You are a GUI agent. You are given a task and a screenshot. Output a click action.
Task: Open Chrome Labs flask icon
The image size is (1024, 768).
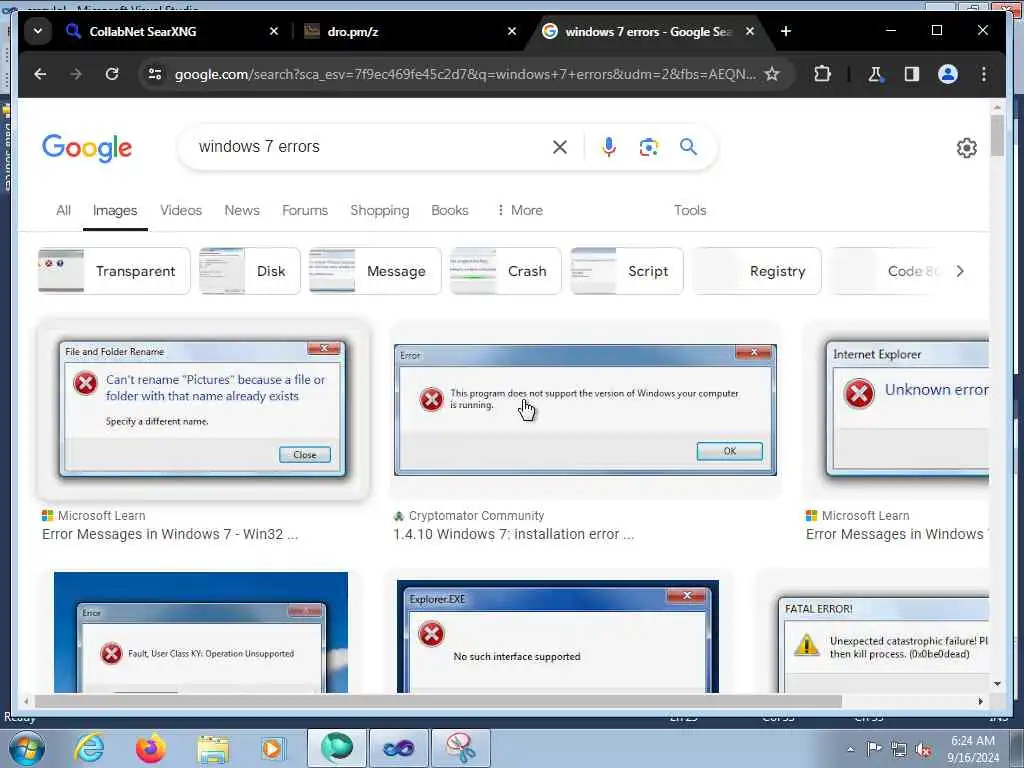(875, 74)
